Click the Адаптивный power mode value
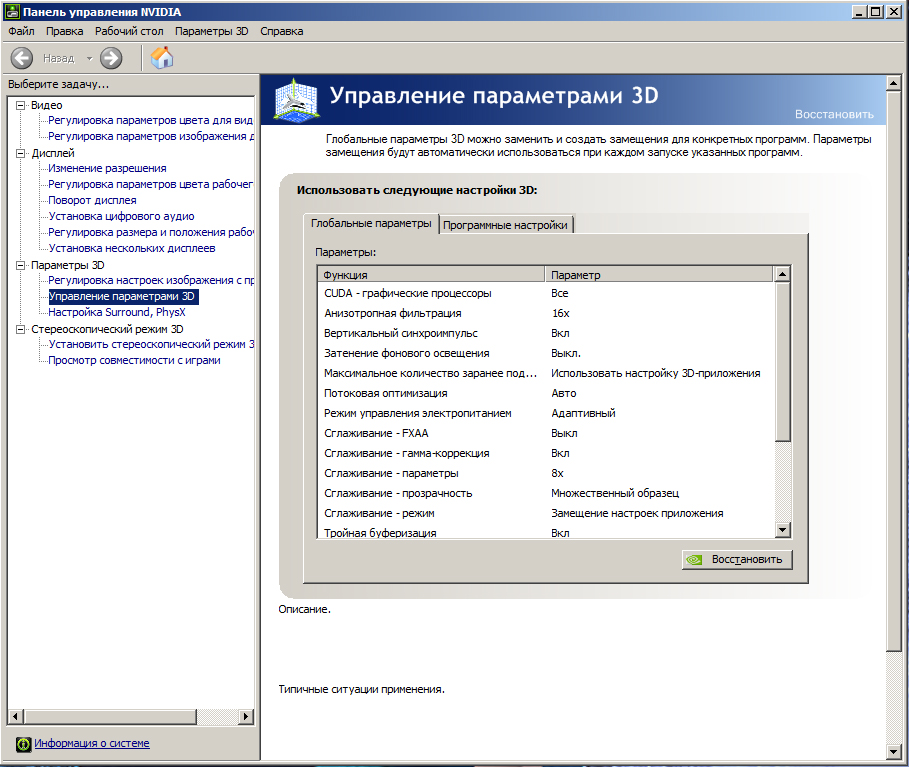This screenshot has height=767, width=909. (x=583, y=413)
